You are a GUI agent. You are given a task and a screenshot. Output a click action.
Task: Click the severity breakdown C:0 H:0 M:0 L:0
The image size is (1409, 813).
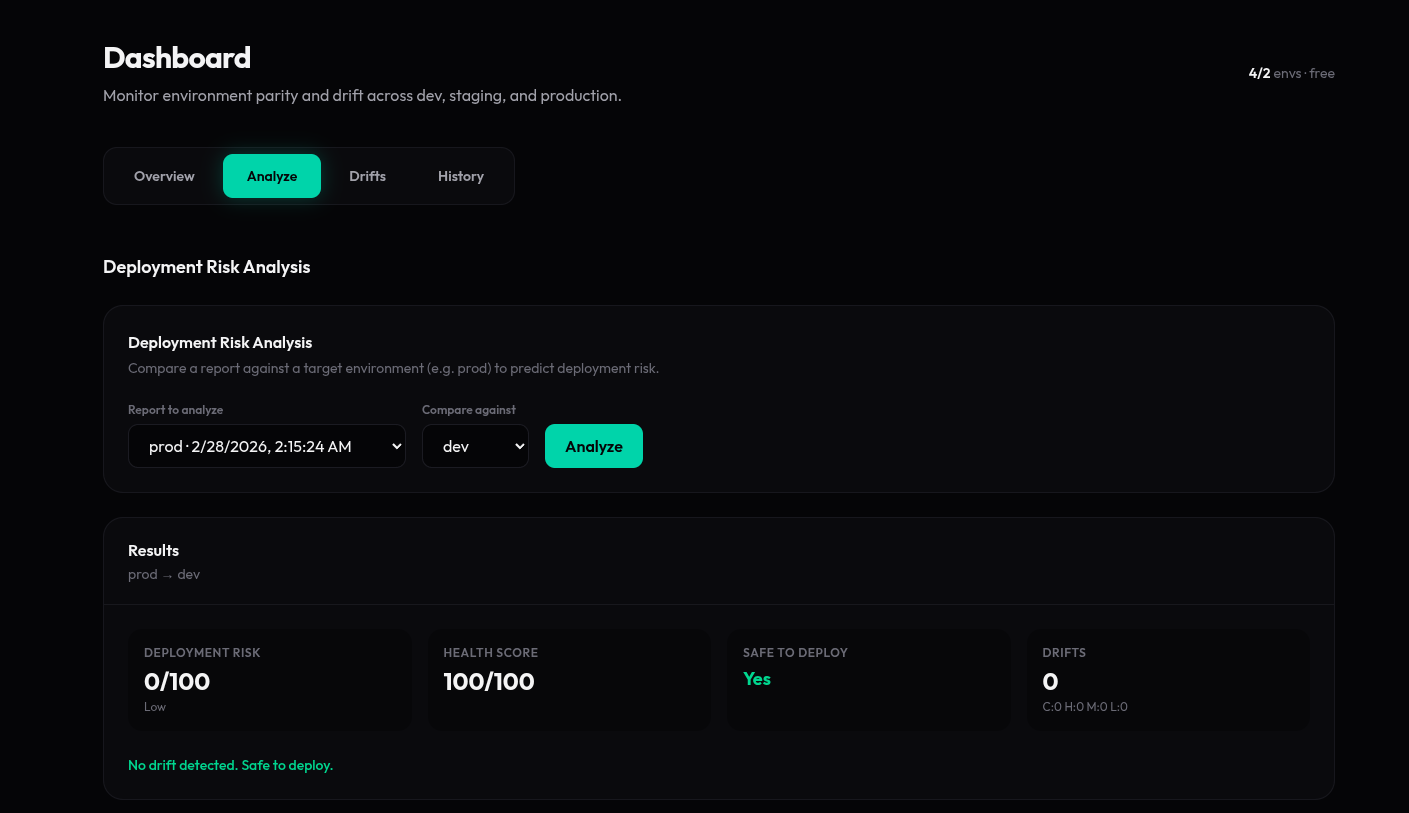tap(1085, 707)
